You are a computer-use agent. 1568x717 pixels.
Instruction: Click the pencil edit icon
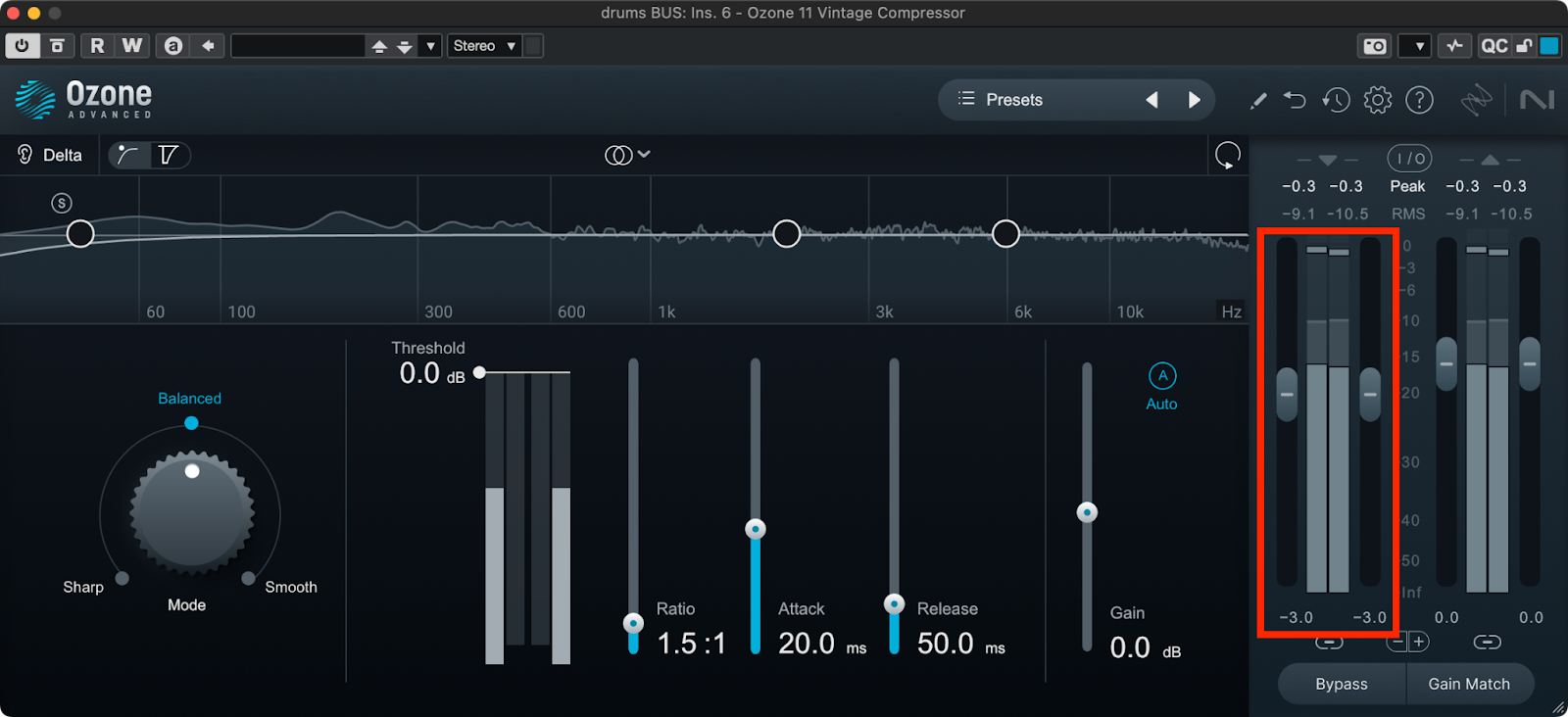tap(1258, 100)
